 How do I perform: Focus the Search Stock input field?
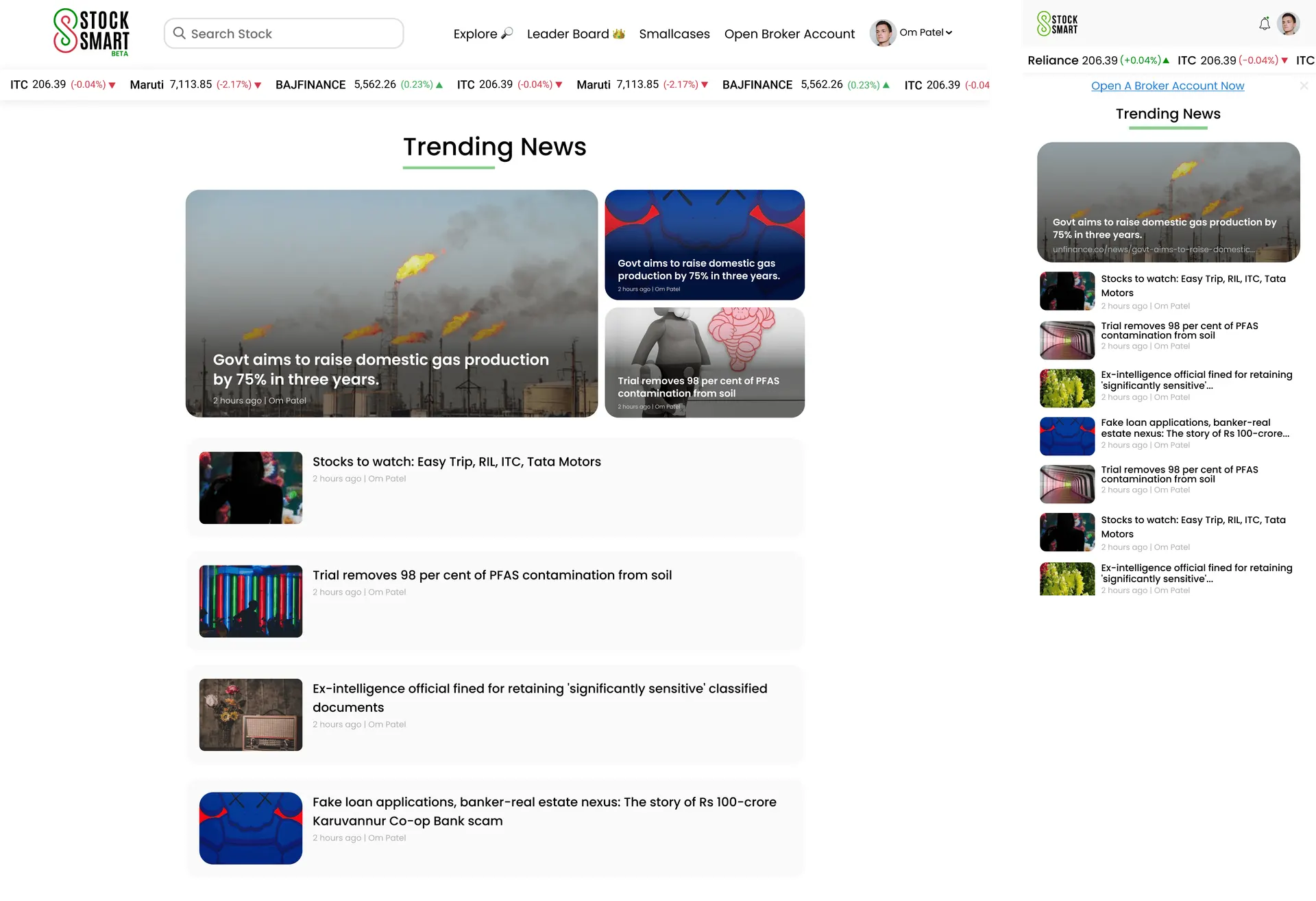click(x=284, y=33)
